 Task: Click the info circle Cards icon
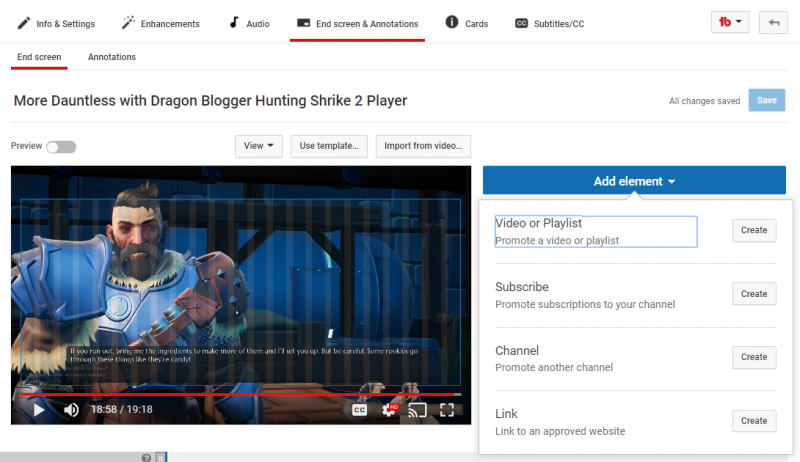[x=452, y=22]
